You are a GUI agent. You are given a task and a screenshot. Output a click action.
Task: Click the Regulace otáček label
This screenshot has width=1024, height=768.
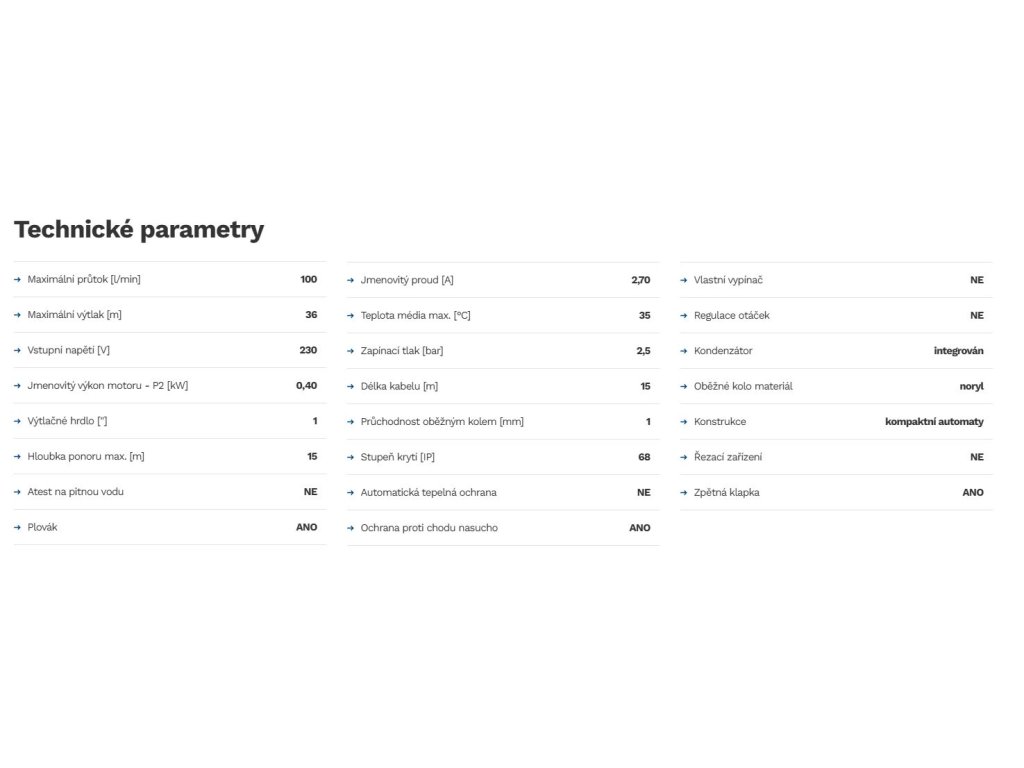click(731, 315)
